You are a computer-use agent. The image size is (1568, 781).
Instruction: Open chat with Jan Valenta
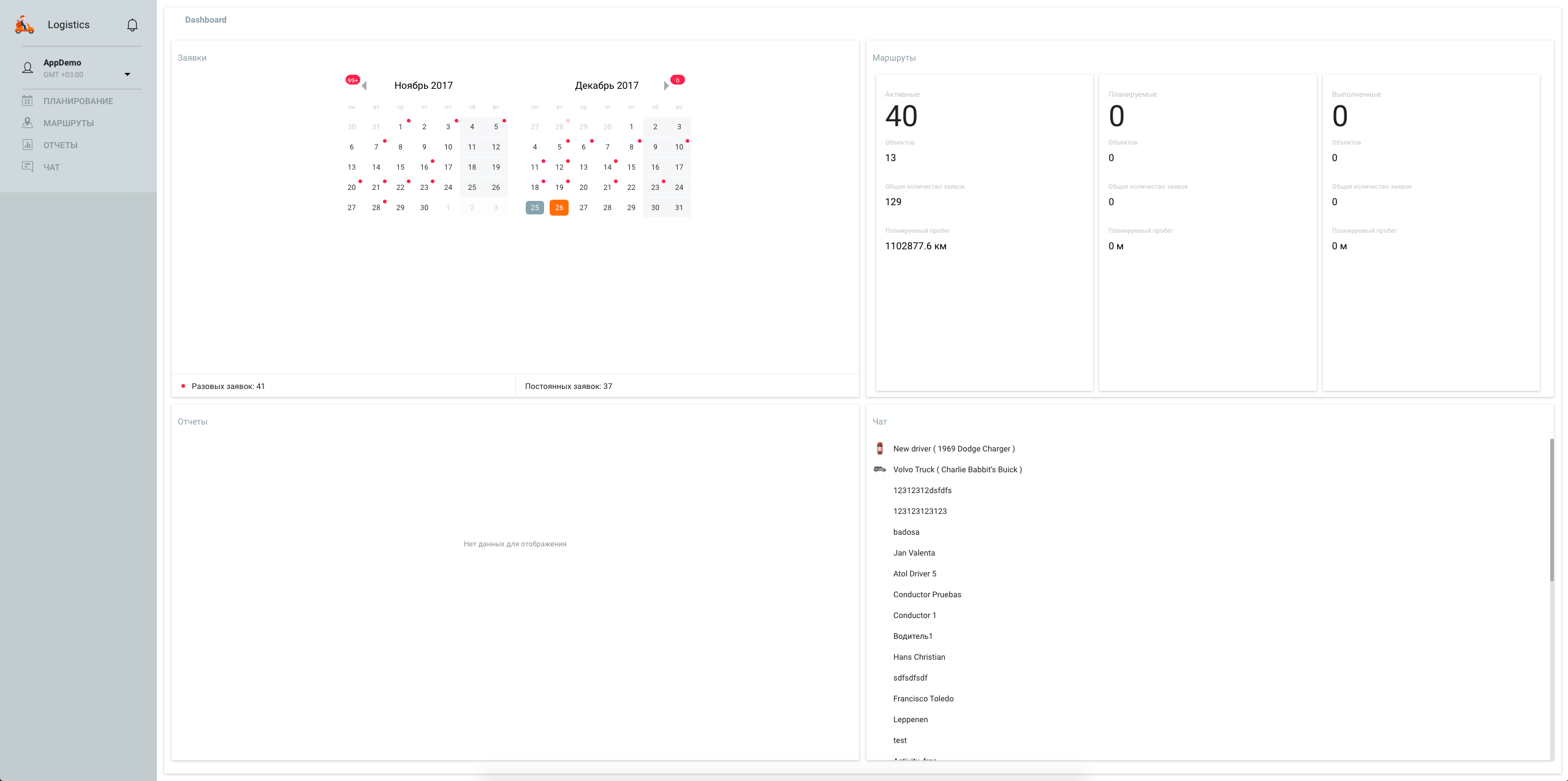point(914,553)
